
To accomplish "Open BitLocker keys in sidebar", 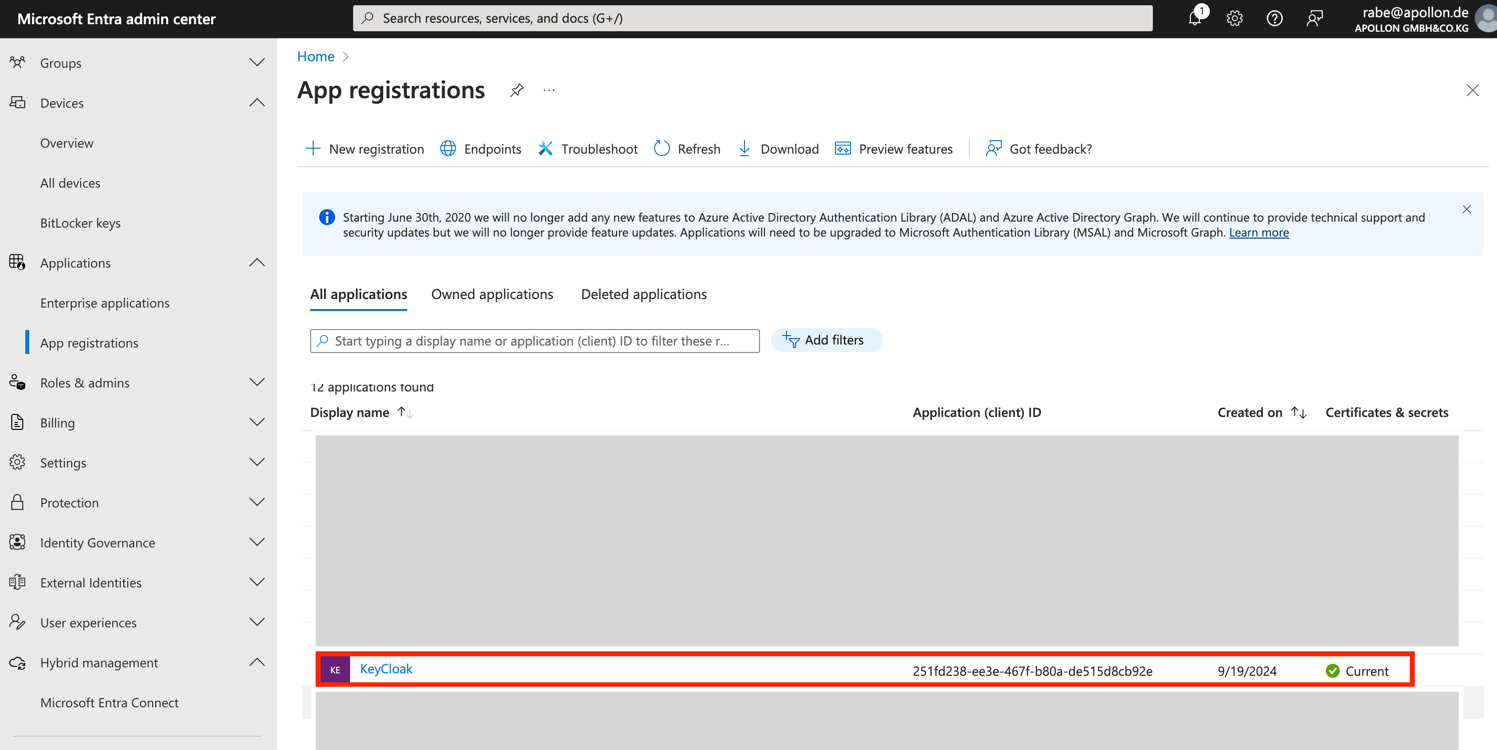I will pos(80,223).
